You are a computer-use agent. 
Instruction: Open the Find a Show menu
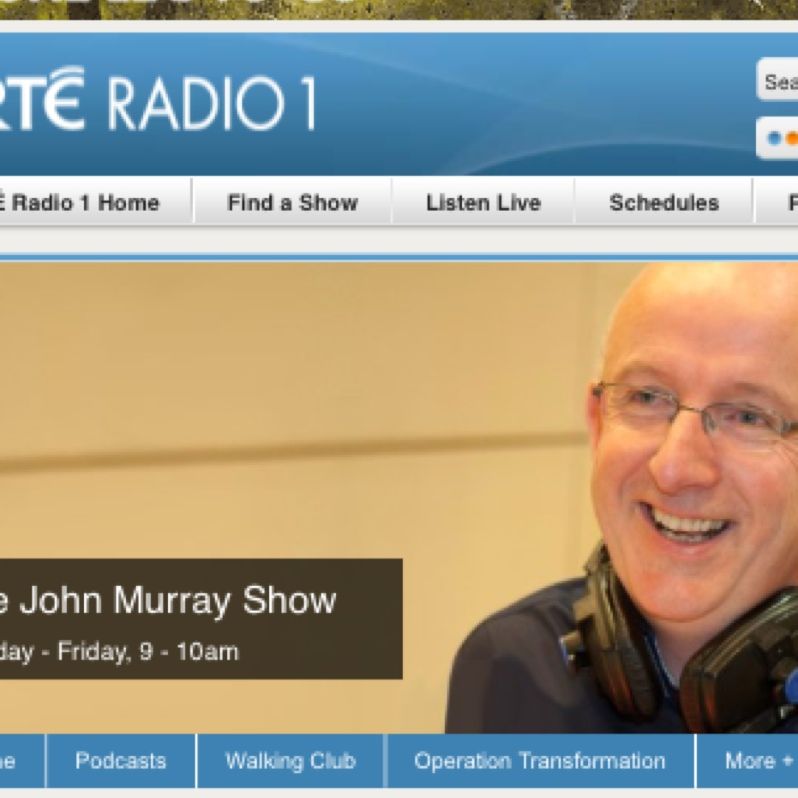(x=293, y=202)
